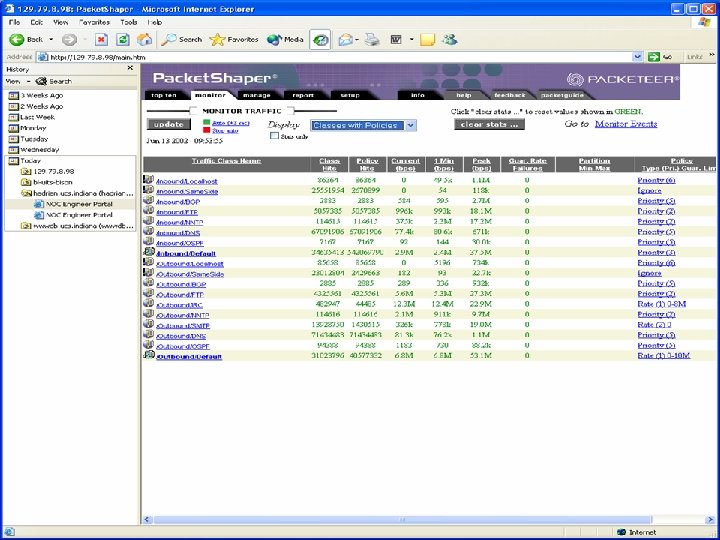Switch to the manage tab
Viewport: 720px width, 540px height.
pyautogui.click(x=256, y=95)
